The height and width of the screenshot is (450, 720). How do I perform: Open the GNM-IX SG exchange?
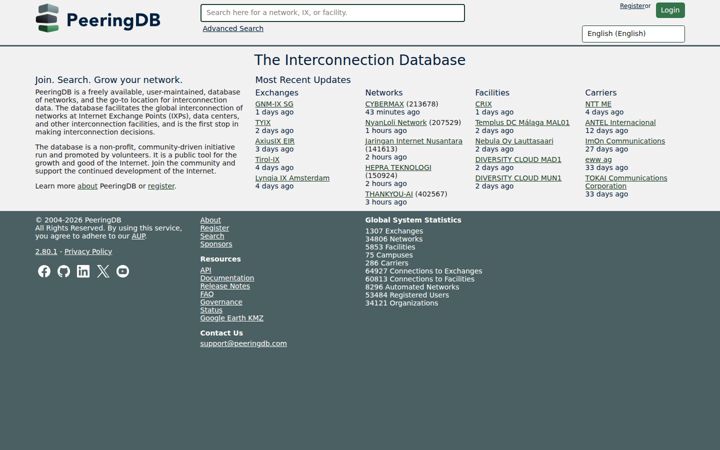[274, 104]
